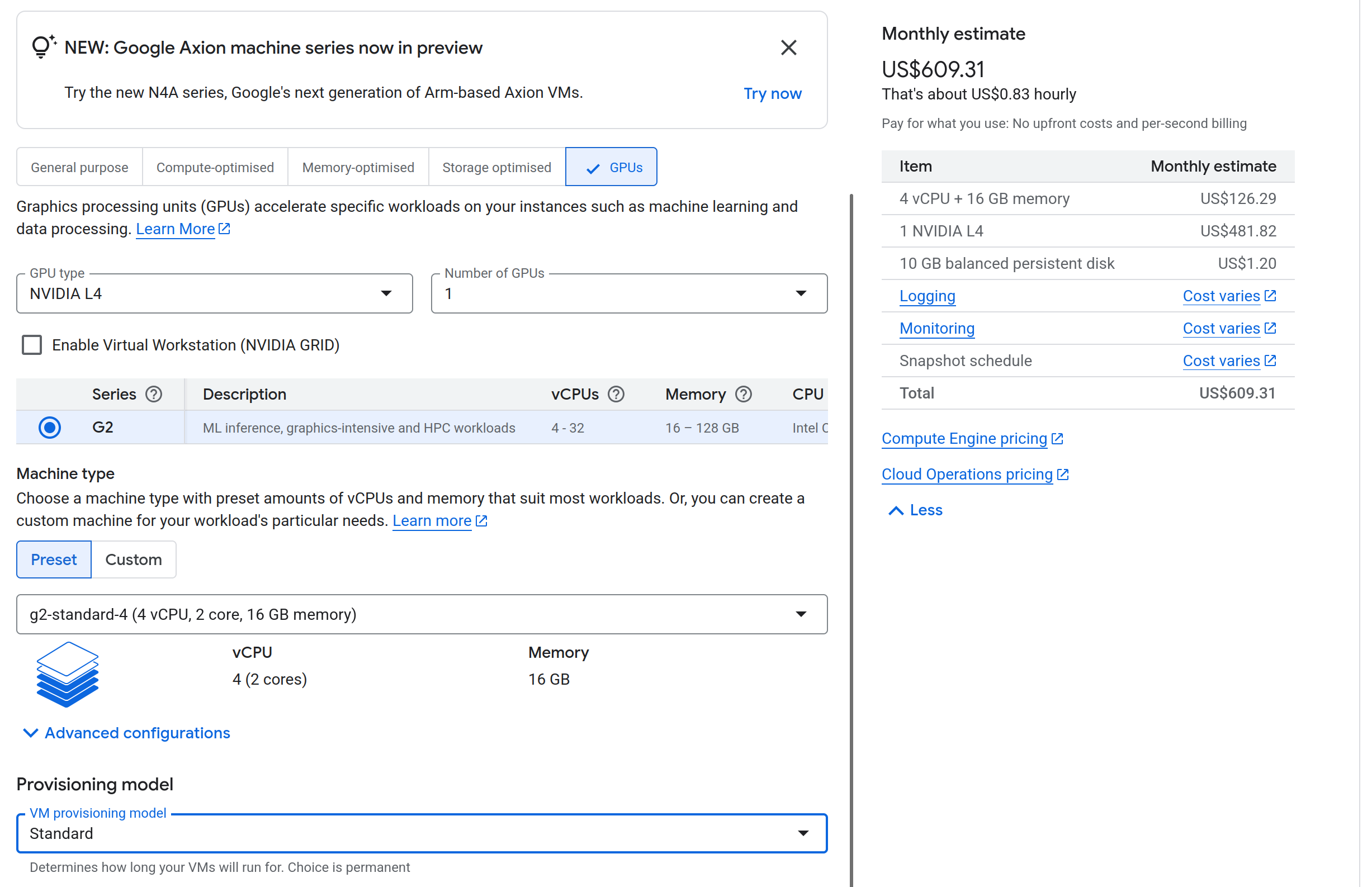Switch machine type to Custom
Image resolution: width=1372 pixels, height=887 pixels.
134,559
